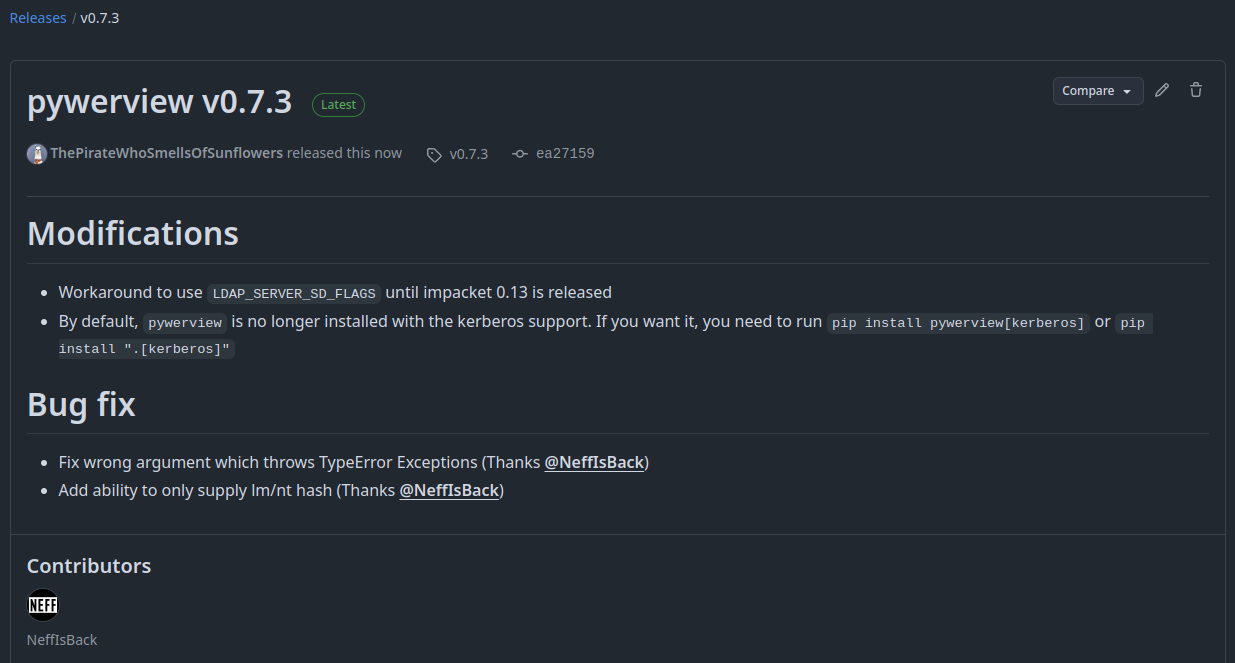
Task: Open the v0.7.3 tag link
Action: (469, 154)
